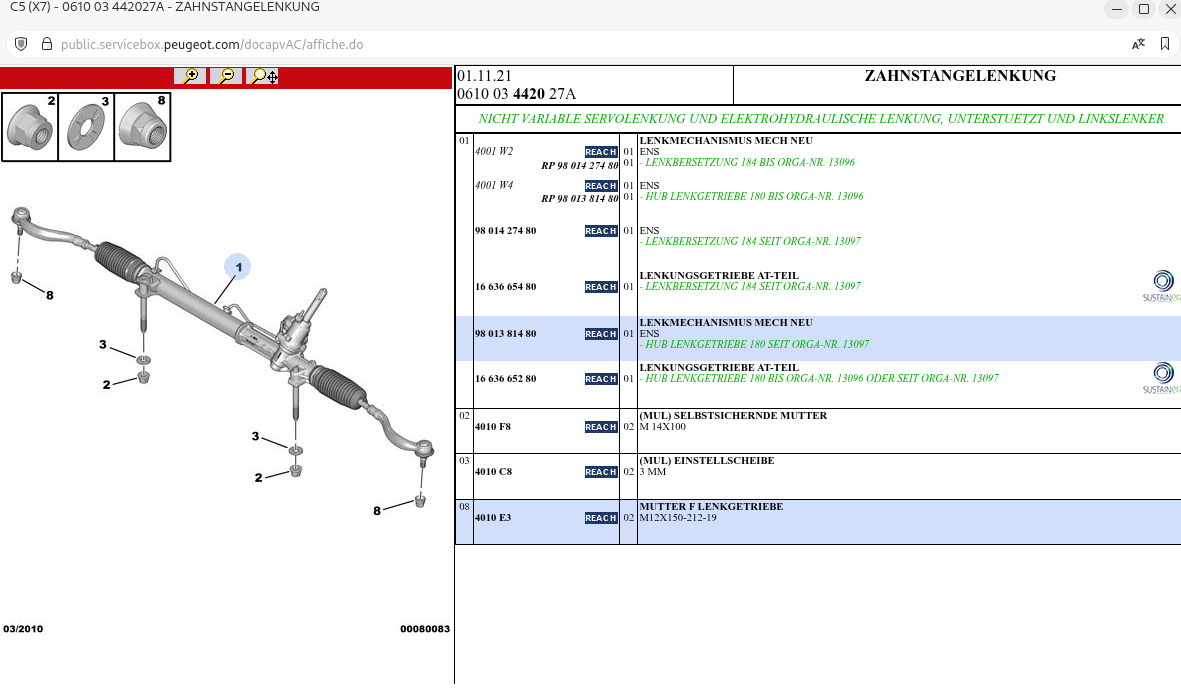Click 'M12X150-212-19' specification text
Screen dimensions: 1181x692
click(x=678, y=518)
